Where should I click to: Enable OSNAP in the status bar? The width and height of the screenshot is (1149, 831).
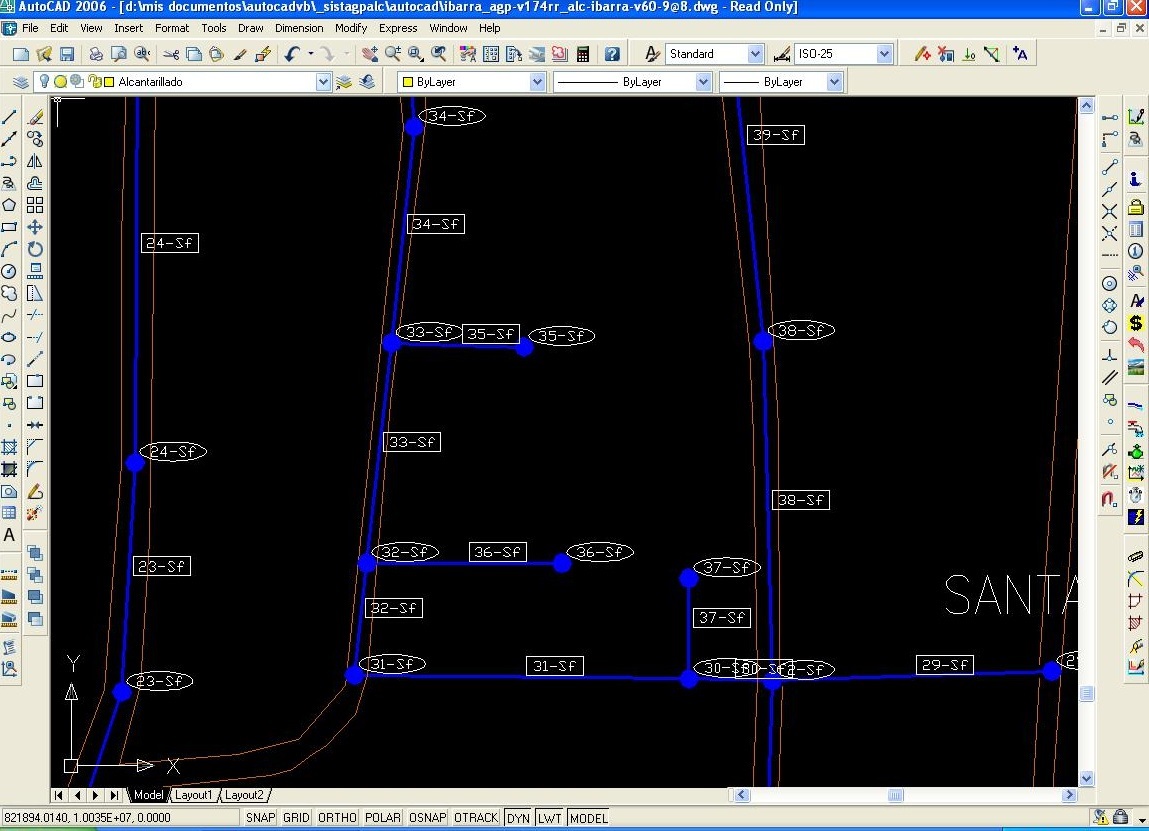coord(427,818)
